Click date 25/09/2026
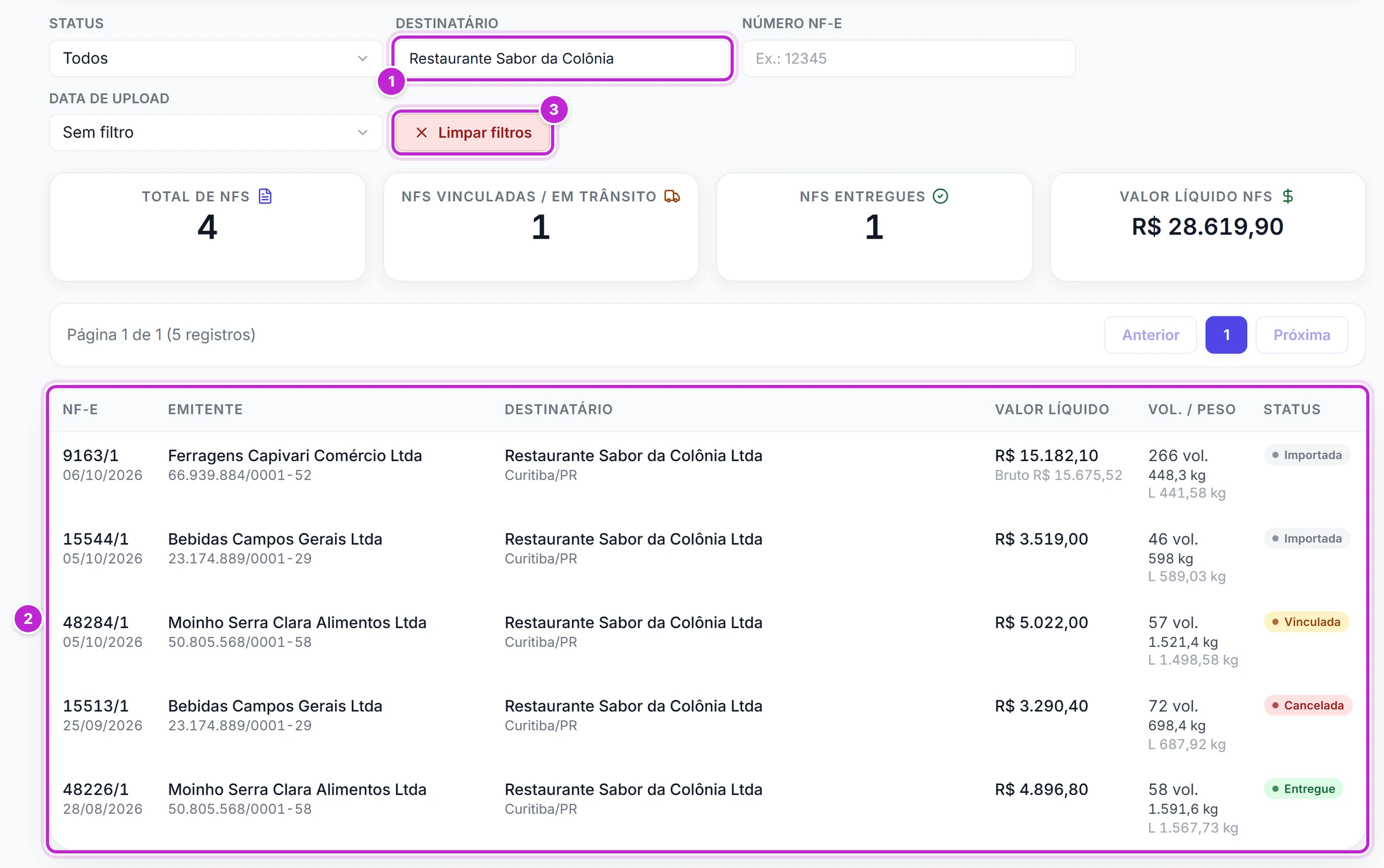The image size is (1384, 868). 102,726
